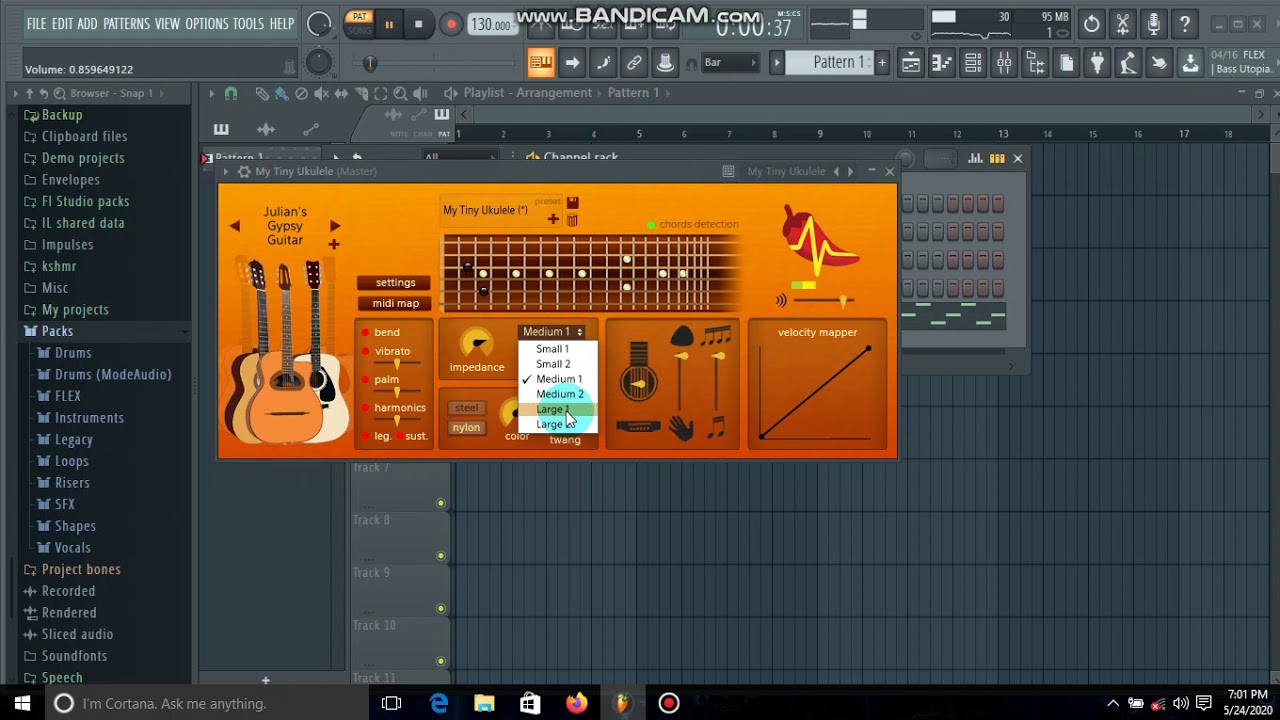Open the playlist view from the toolbar
This screenshot has width=1280, height=720.
click(x=910, y=64)
